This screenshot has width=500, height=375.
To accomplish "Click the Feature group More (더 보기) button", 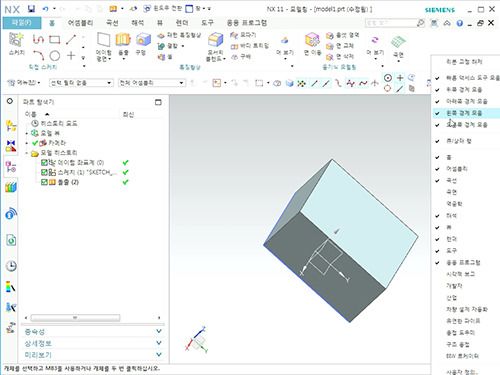I will coord(285,47).
